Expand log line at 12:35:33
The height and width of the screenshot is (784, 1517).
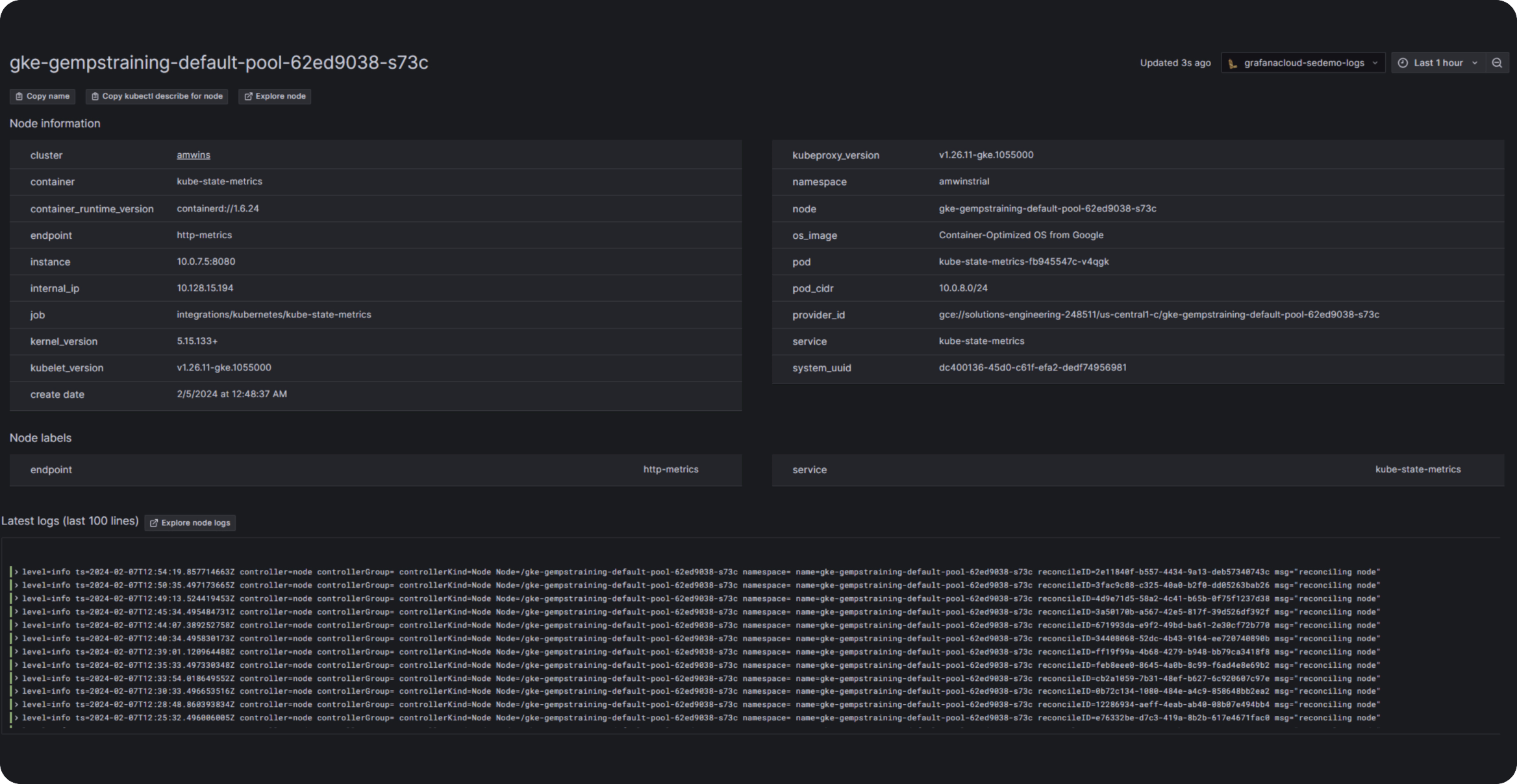16,665
